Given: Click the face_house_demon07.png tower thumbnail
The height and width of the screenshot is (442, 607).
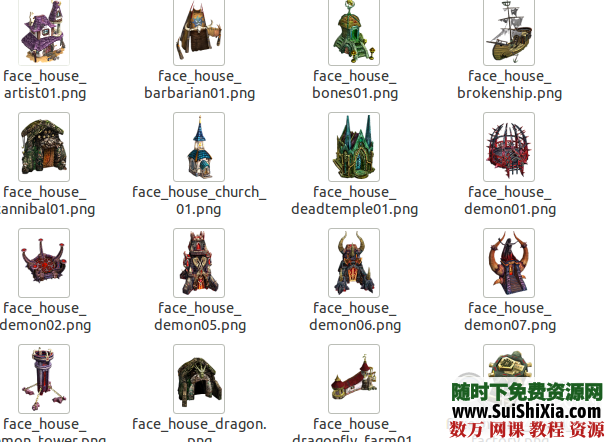Looking at the screenshot, I should pyautogui.click(x=509, y=262).
